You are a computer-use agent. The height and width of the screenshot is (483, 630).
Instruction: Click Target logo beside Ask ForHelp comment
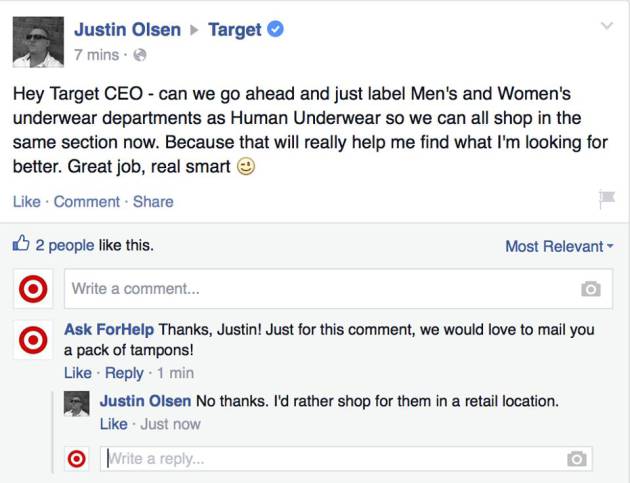coord(34,340)
